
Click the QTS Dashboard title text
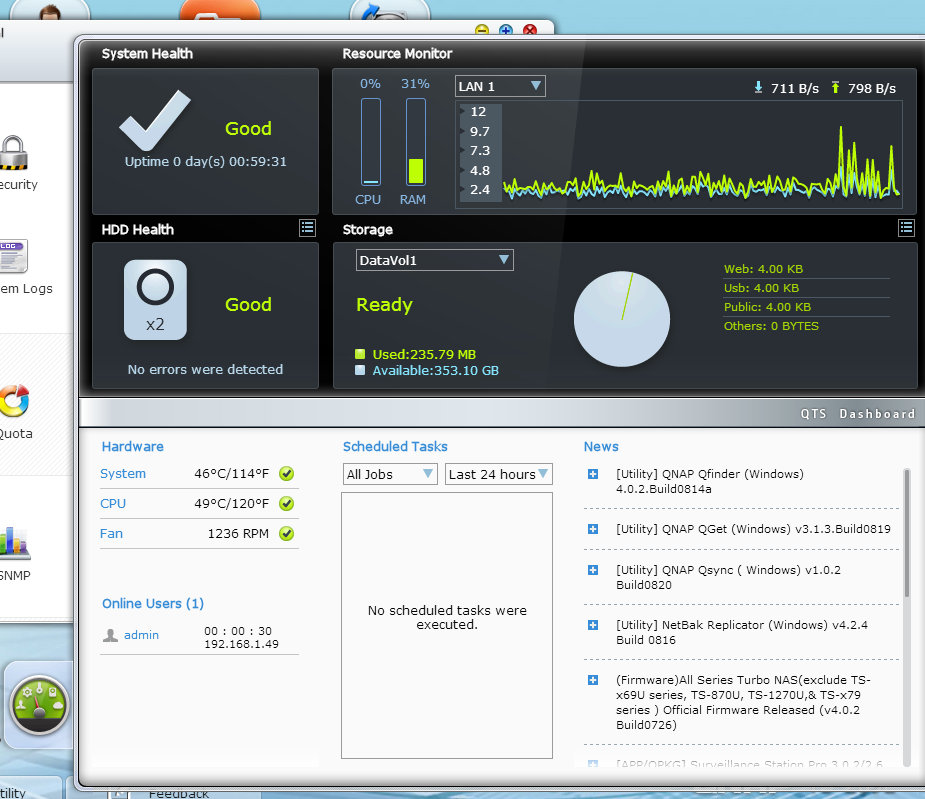(x=858, y=414)
